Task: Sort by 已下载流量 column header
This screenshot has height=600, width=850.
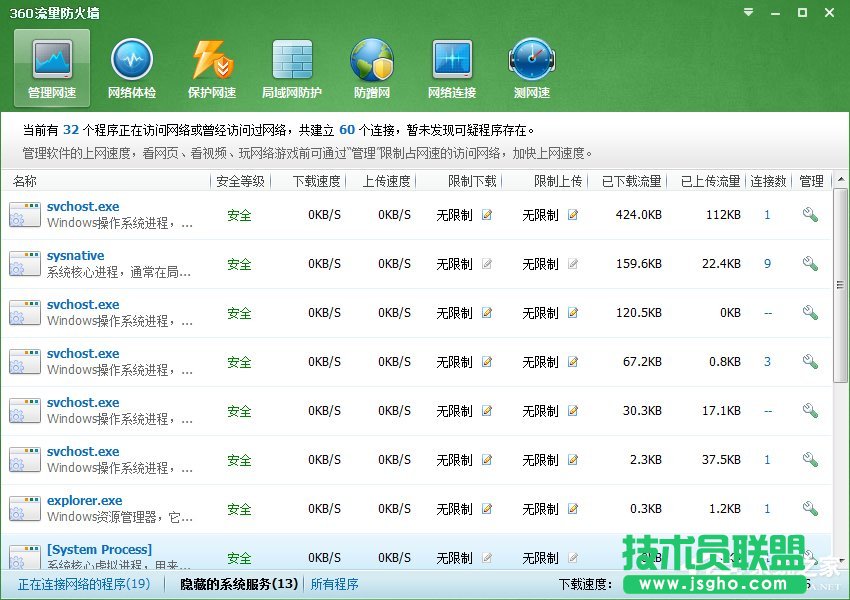Action: click(632, 181)
